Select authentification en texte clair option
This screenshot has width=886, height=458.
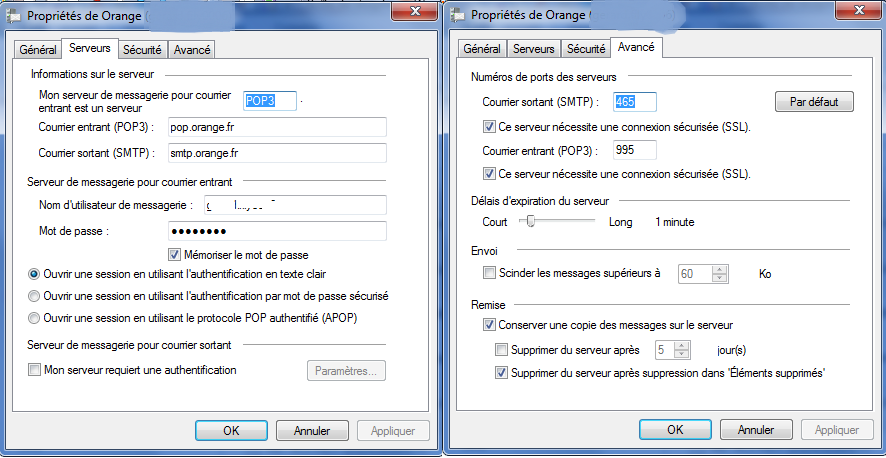[x=34, y=274]
